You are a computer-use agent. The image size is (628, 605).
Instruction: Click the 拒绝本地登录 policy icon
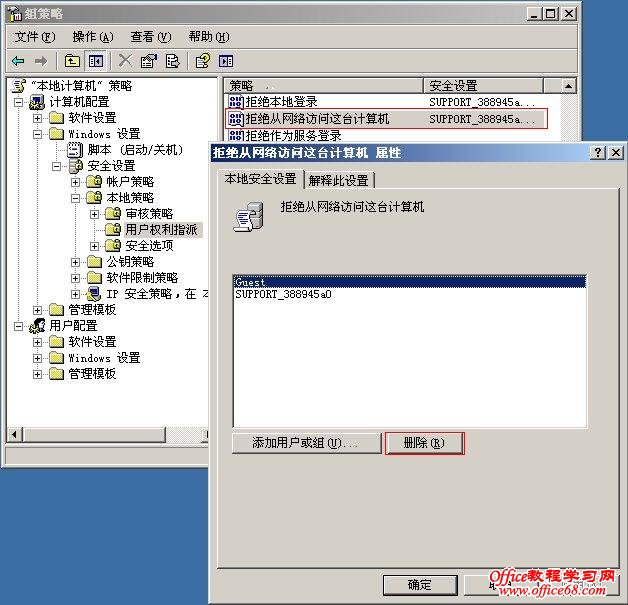point(236,102)
